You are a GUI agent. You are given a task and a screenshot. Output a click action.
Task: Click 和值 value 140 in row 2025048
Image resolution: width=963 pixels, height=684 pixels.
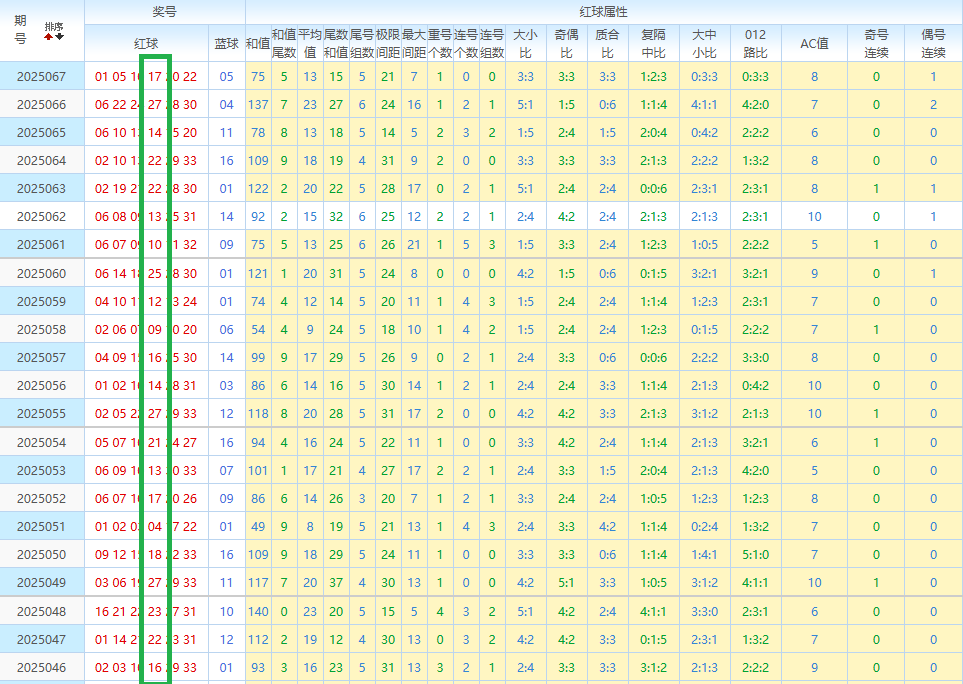pyautogui.click(x=257, y=612)
